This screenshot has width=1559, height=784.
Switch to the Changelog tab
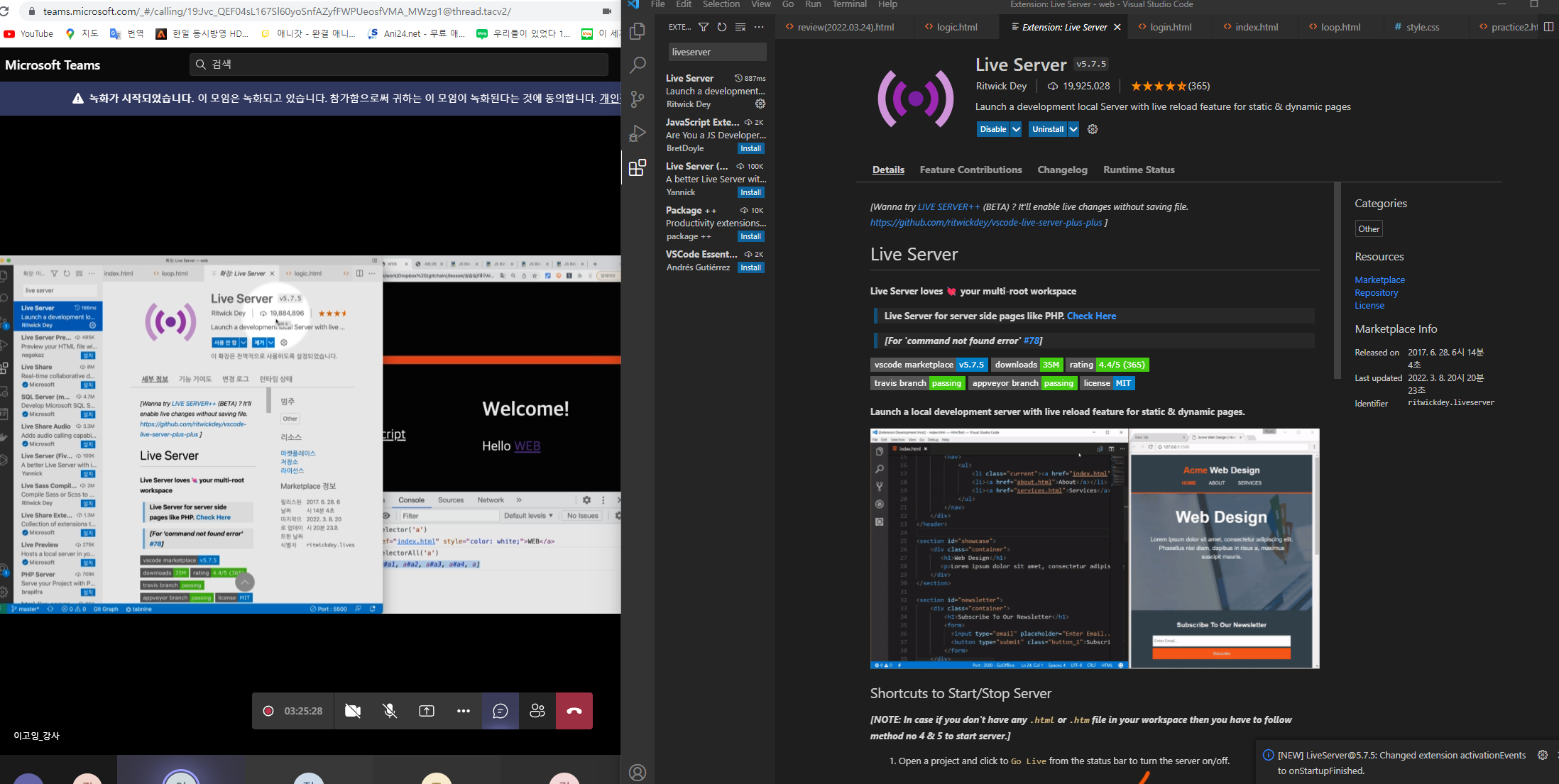pyautogui.click(x=1062, y=170)
